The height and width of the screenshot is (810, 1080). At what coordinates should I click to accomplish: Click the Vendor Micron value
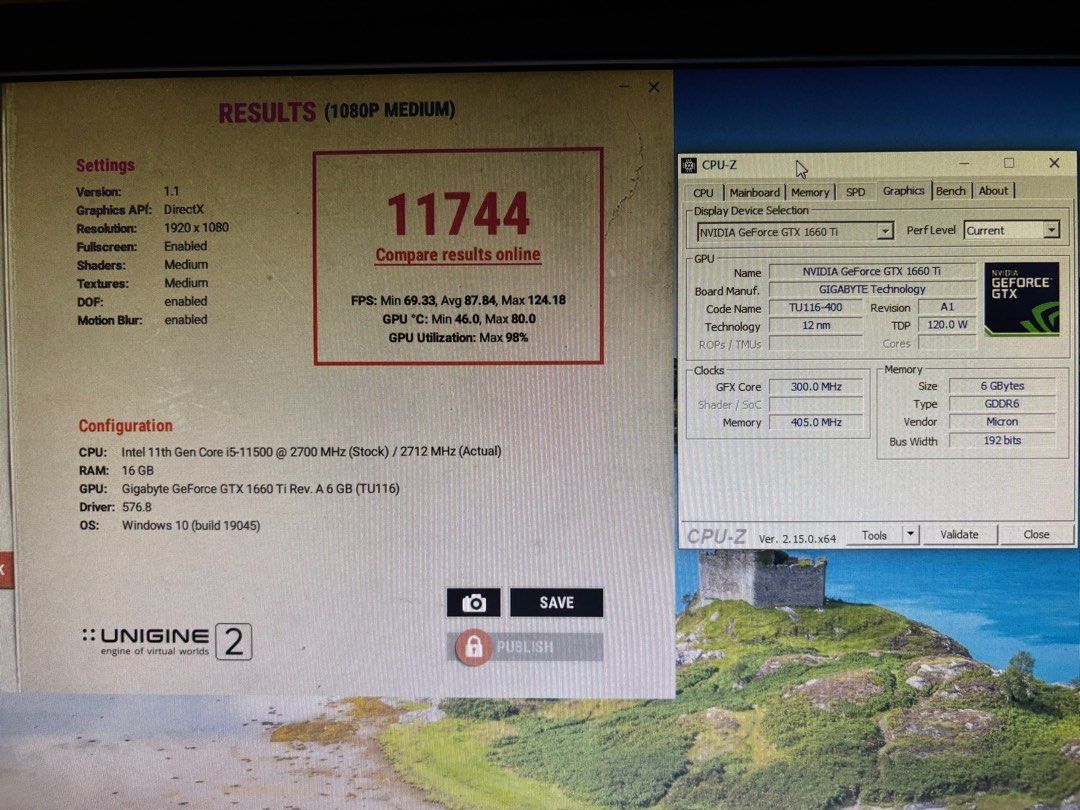pyautogui.click(x=1002, y=422)
